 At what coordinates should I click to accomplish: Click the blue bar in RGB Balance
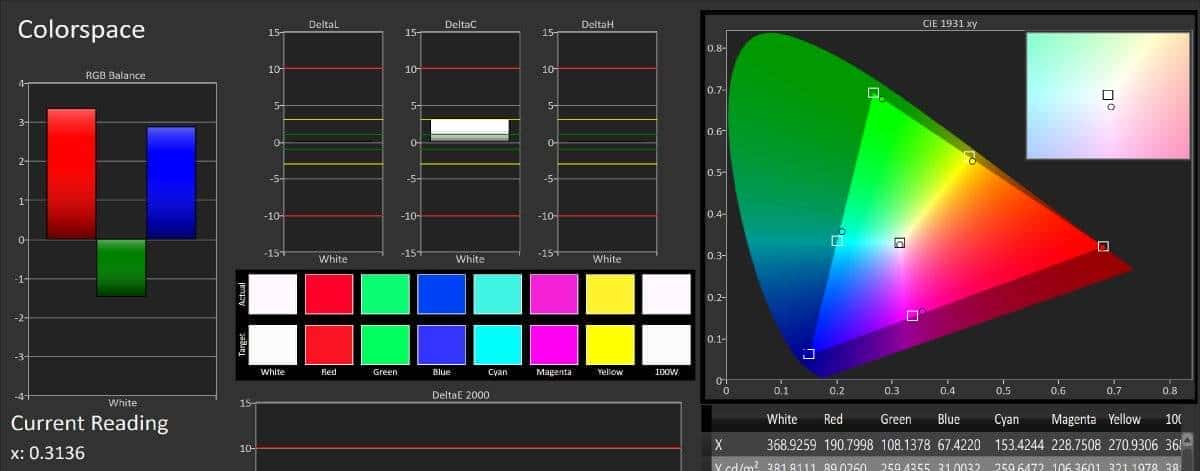pyautogui.click(x=171, y=183)
